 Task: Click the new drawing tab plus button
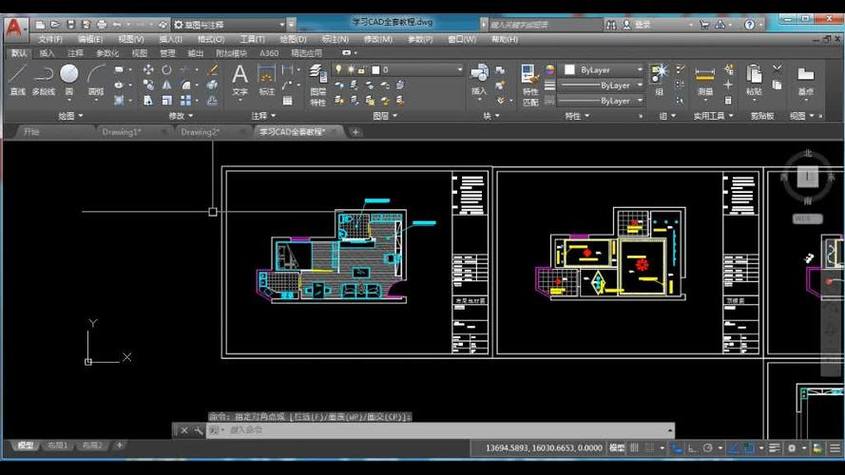[355, 132]
